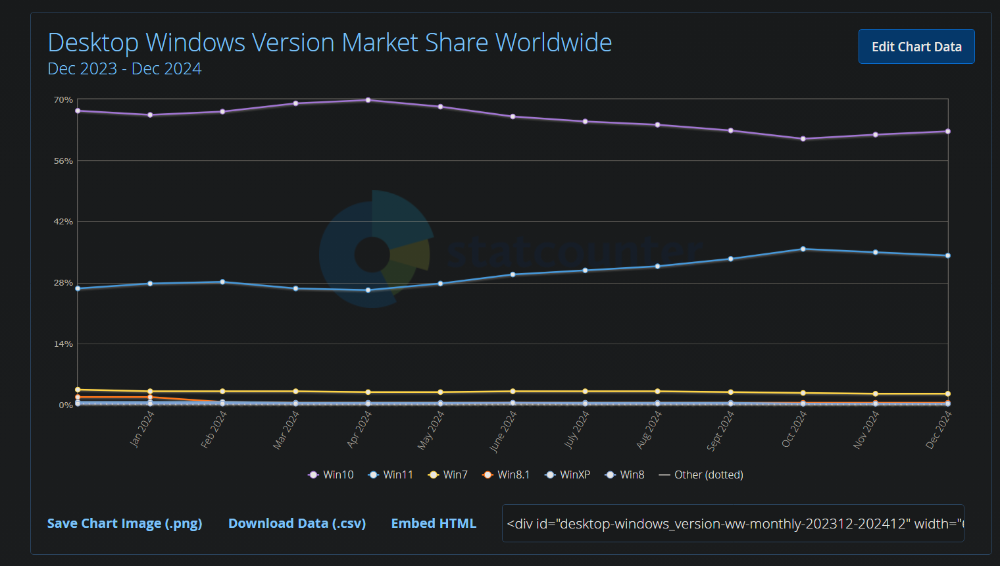This screenshot has width=1000, height=566.
Task: Select Win11 data point at Feb 2024
Action: click(x=222, y=282)
